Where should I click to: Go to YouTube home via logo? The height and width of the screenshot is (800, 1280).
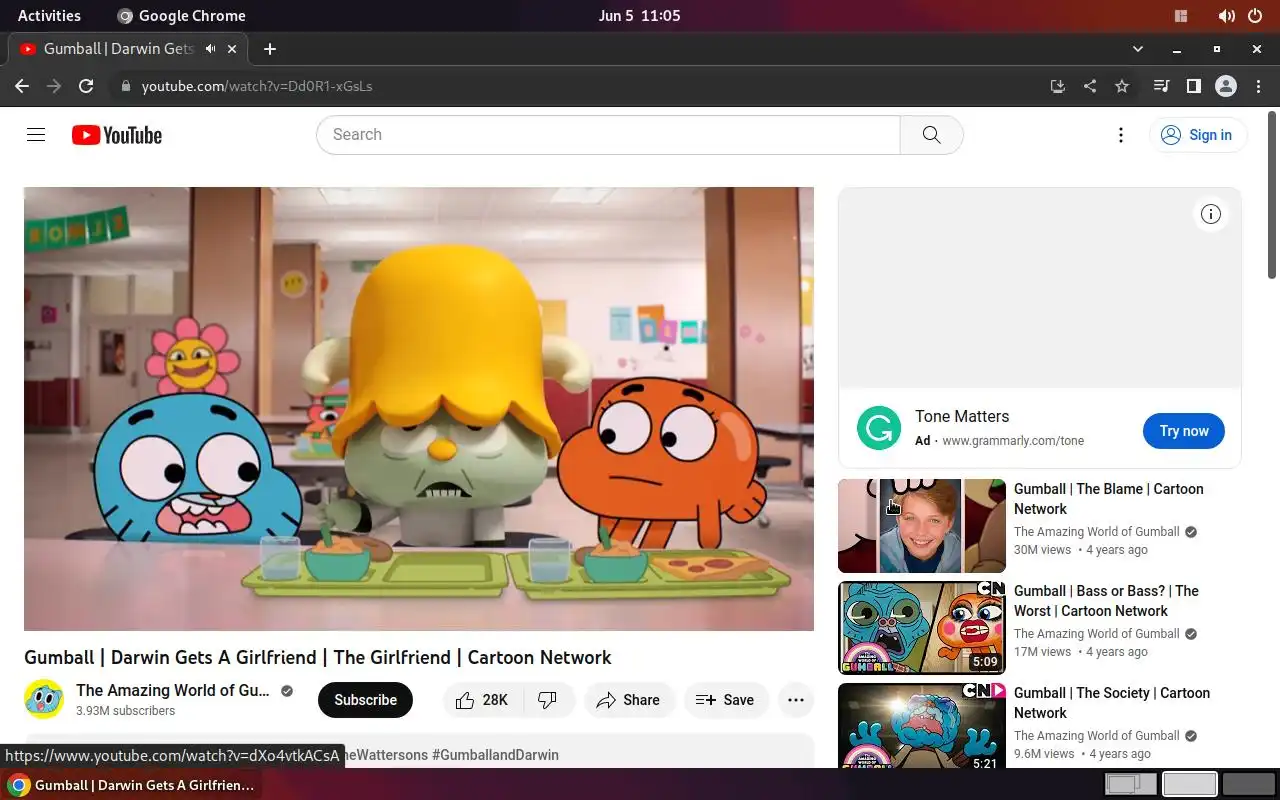pos(117,135)
